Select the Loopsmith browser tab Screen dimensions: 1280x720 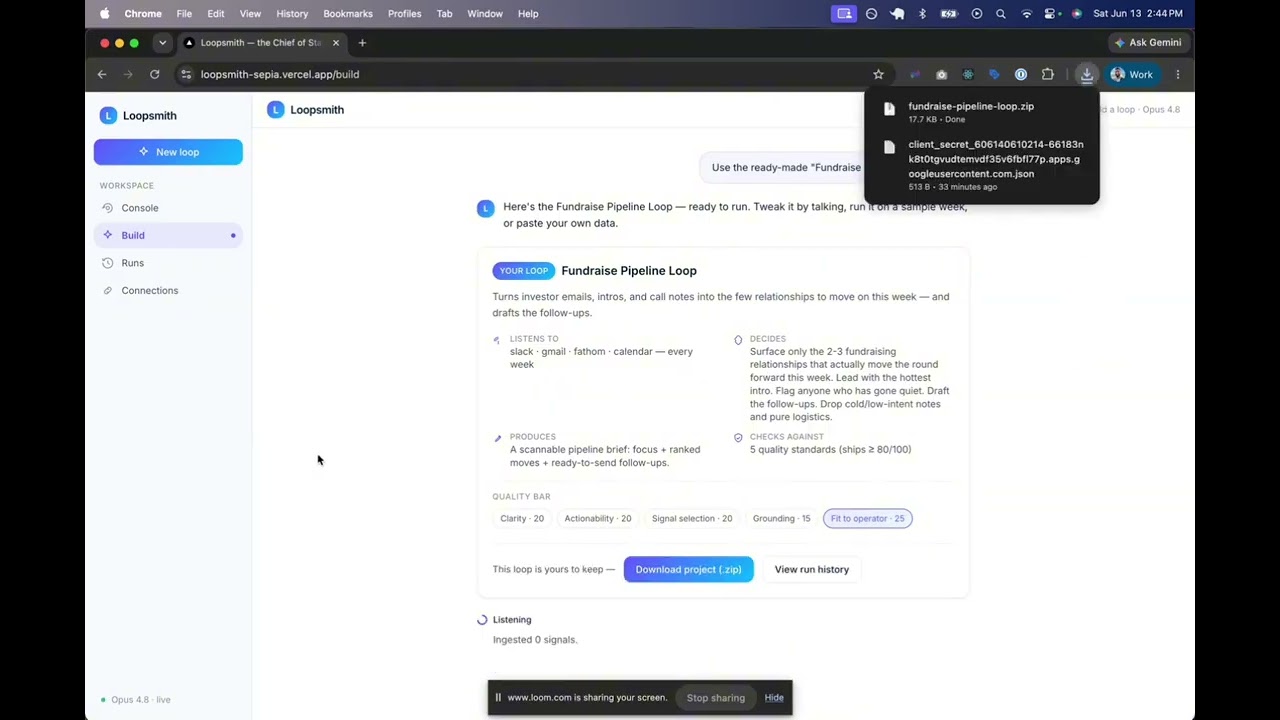pyautogui.click(x=262, y=43)
